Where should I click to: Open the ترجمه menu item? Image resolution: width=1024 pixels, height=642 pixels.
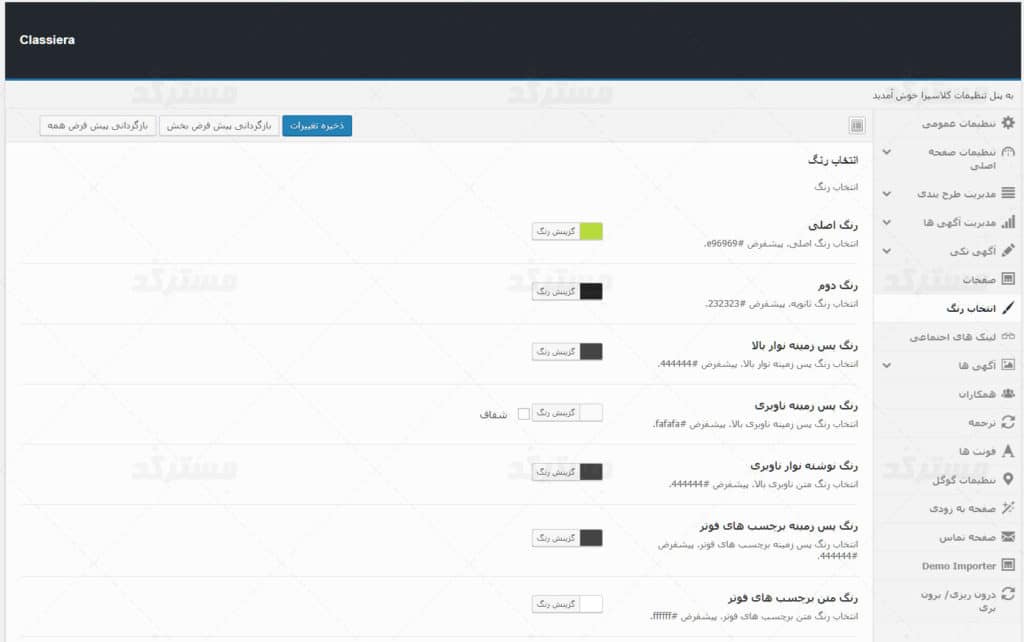948,423
